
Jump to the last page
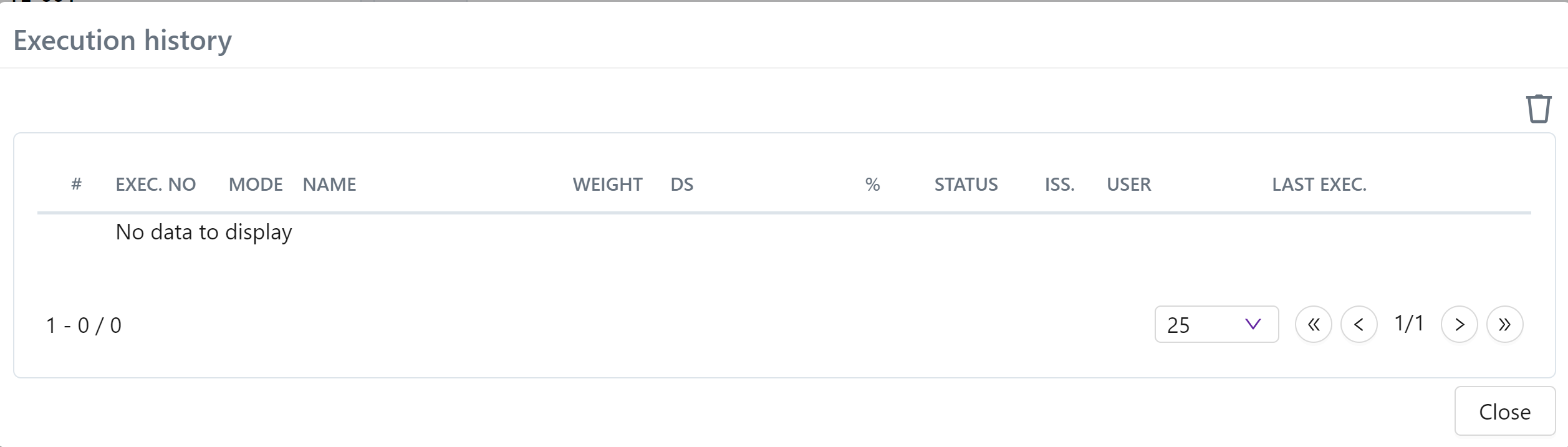1504,324
